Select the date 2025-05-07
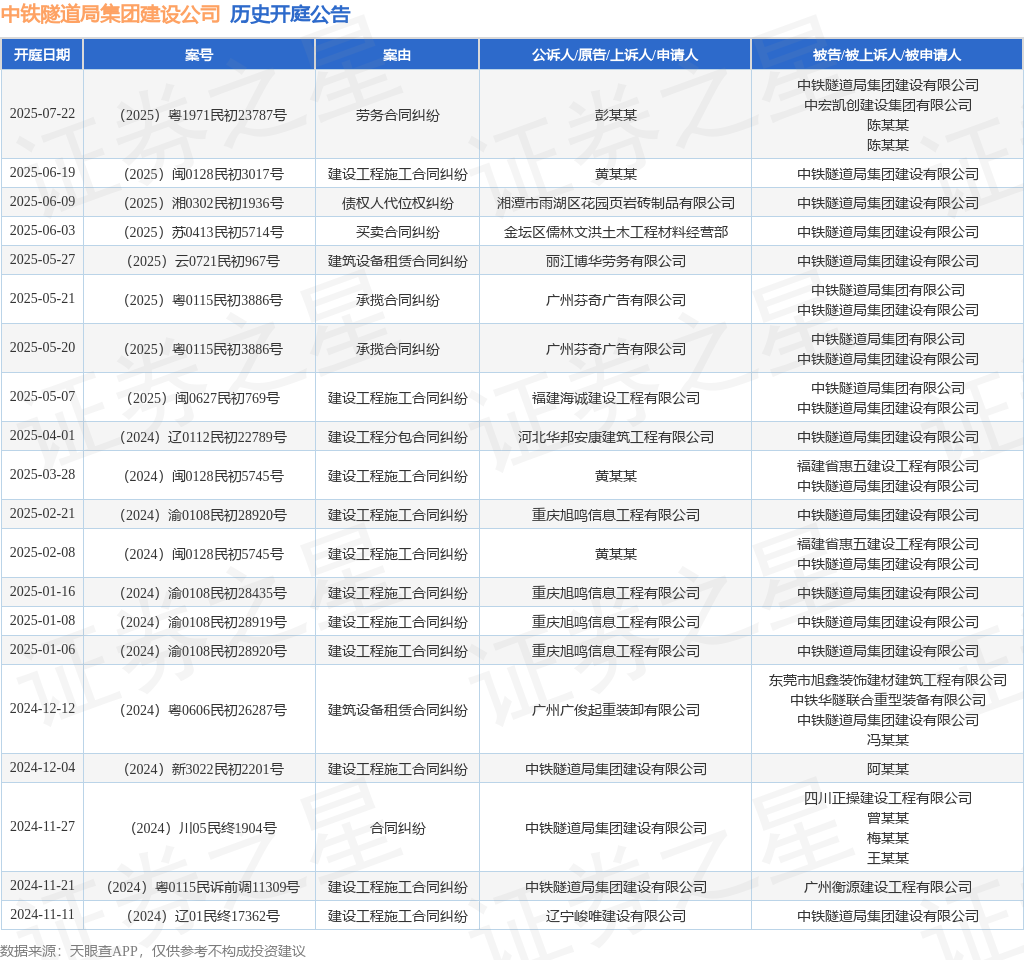The image size is (1024, 960). [42, 396]
